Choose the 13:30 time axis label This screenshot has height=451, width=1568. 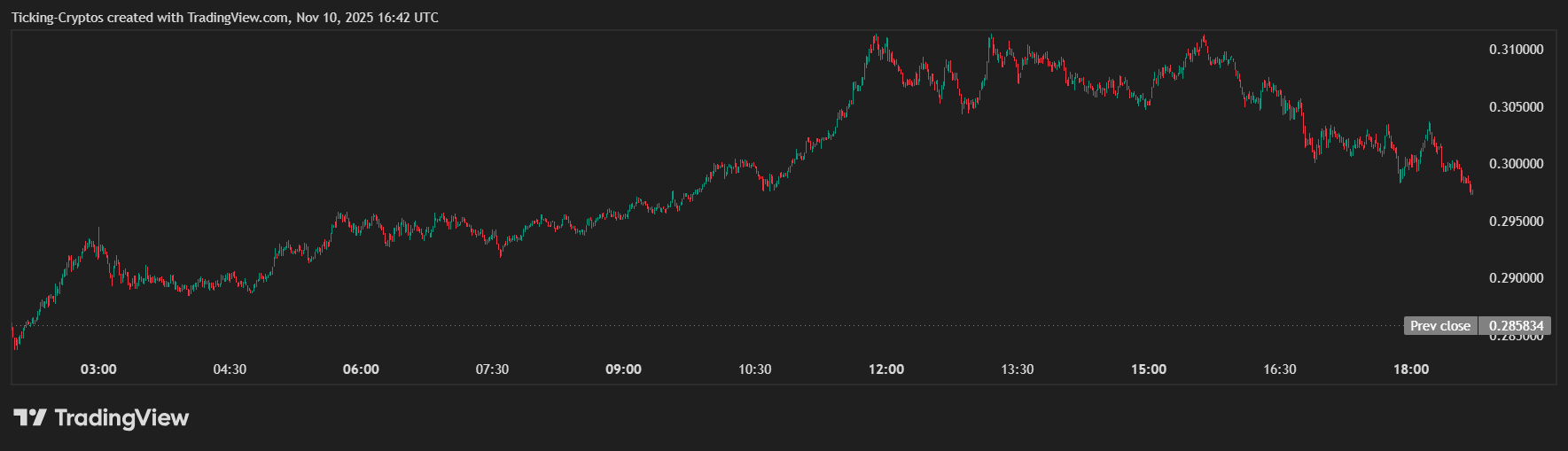click(1018, 369)
